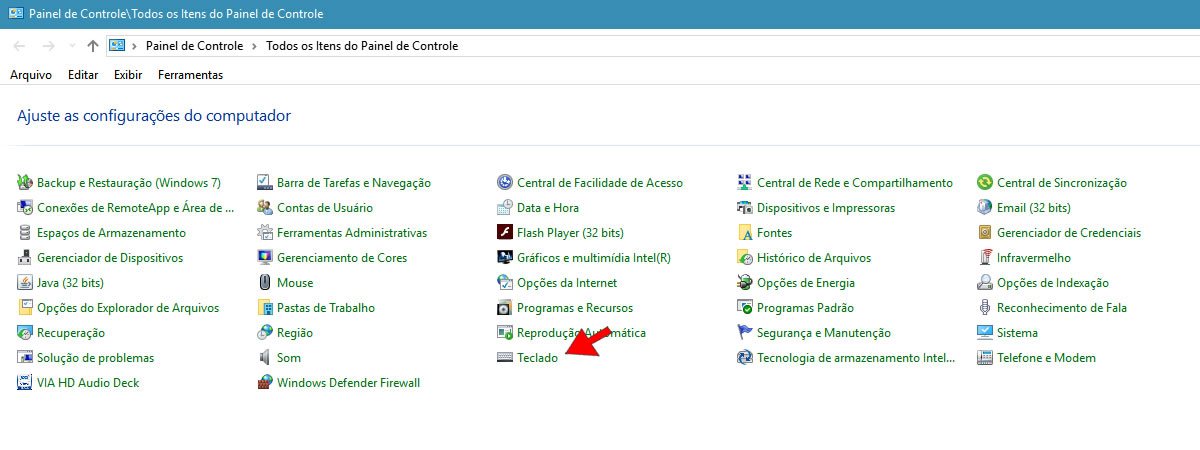1200x450 pixels.
Task: Open Opções do Explorador de Arquivos link
Action: click(x=128, y=308)
